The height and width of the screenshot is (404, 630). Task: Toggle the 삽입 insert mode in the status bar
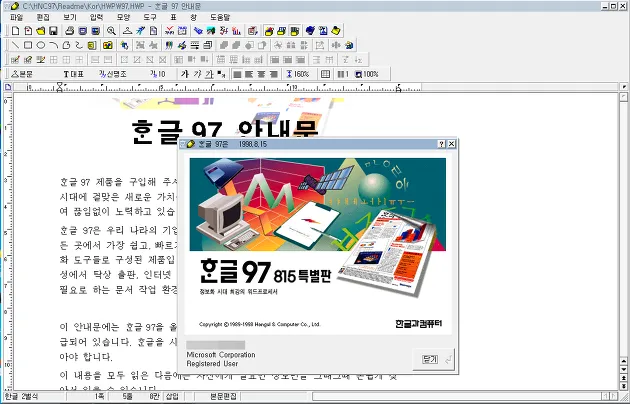click(172, 396)
